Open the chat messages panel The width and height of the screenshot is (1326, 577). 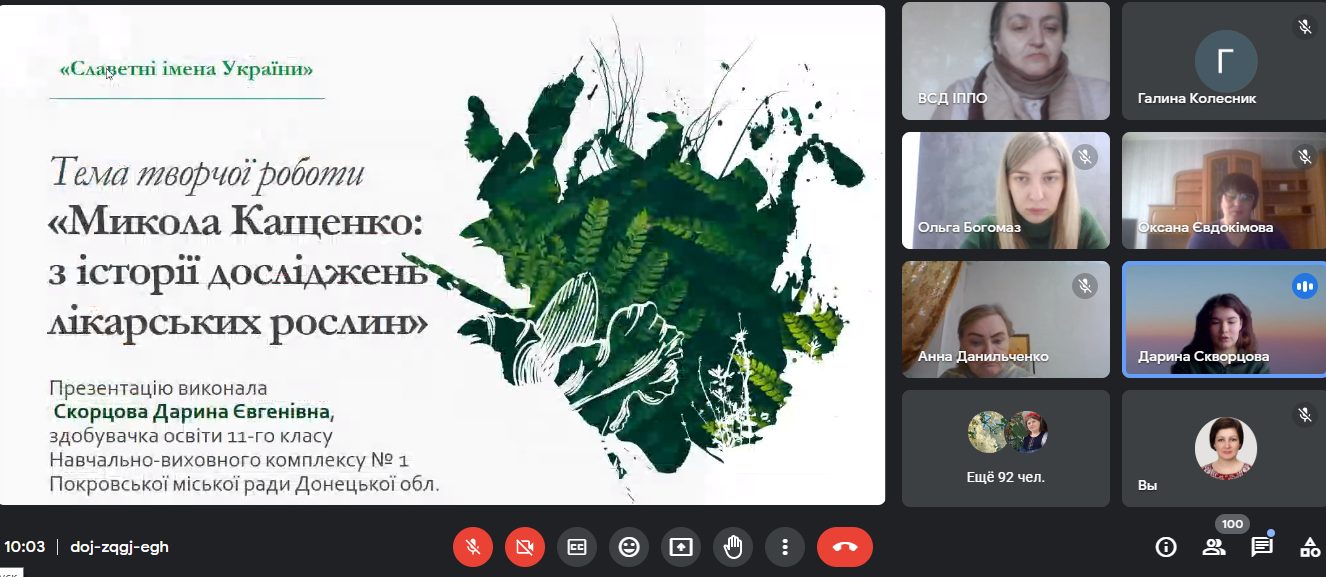coord(1262,547)
